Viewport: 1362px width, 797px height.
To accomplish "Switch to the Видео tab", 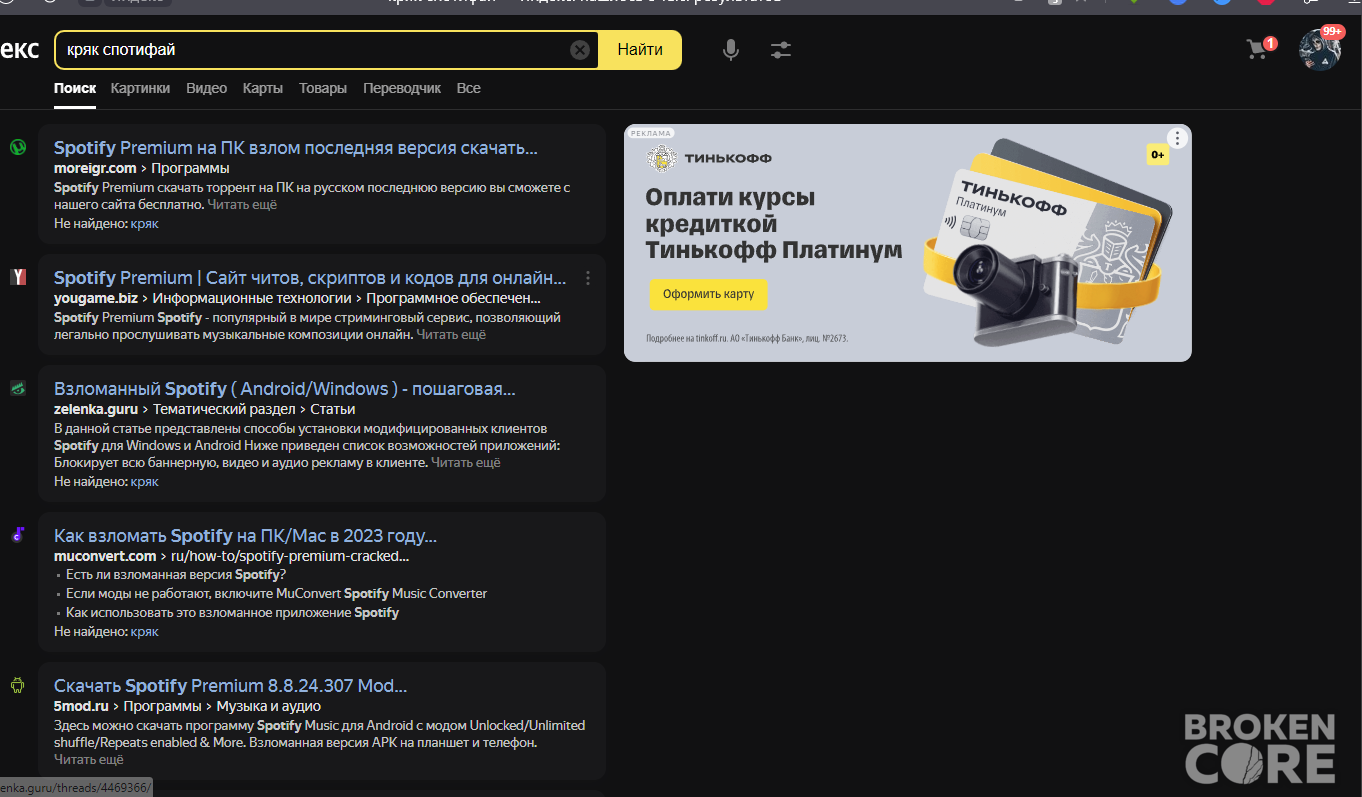I will coord(206,88).
